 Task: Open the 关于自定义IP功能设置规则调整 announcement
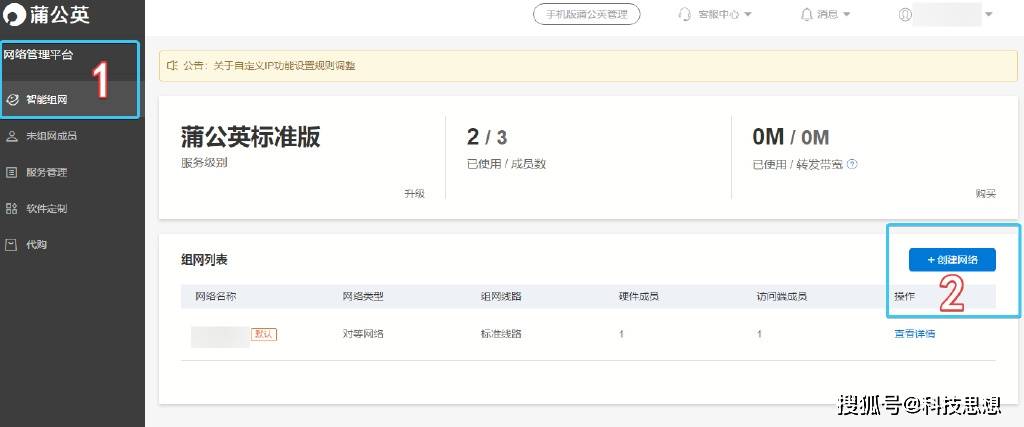pos(284,65)
